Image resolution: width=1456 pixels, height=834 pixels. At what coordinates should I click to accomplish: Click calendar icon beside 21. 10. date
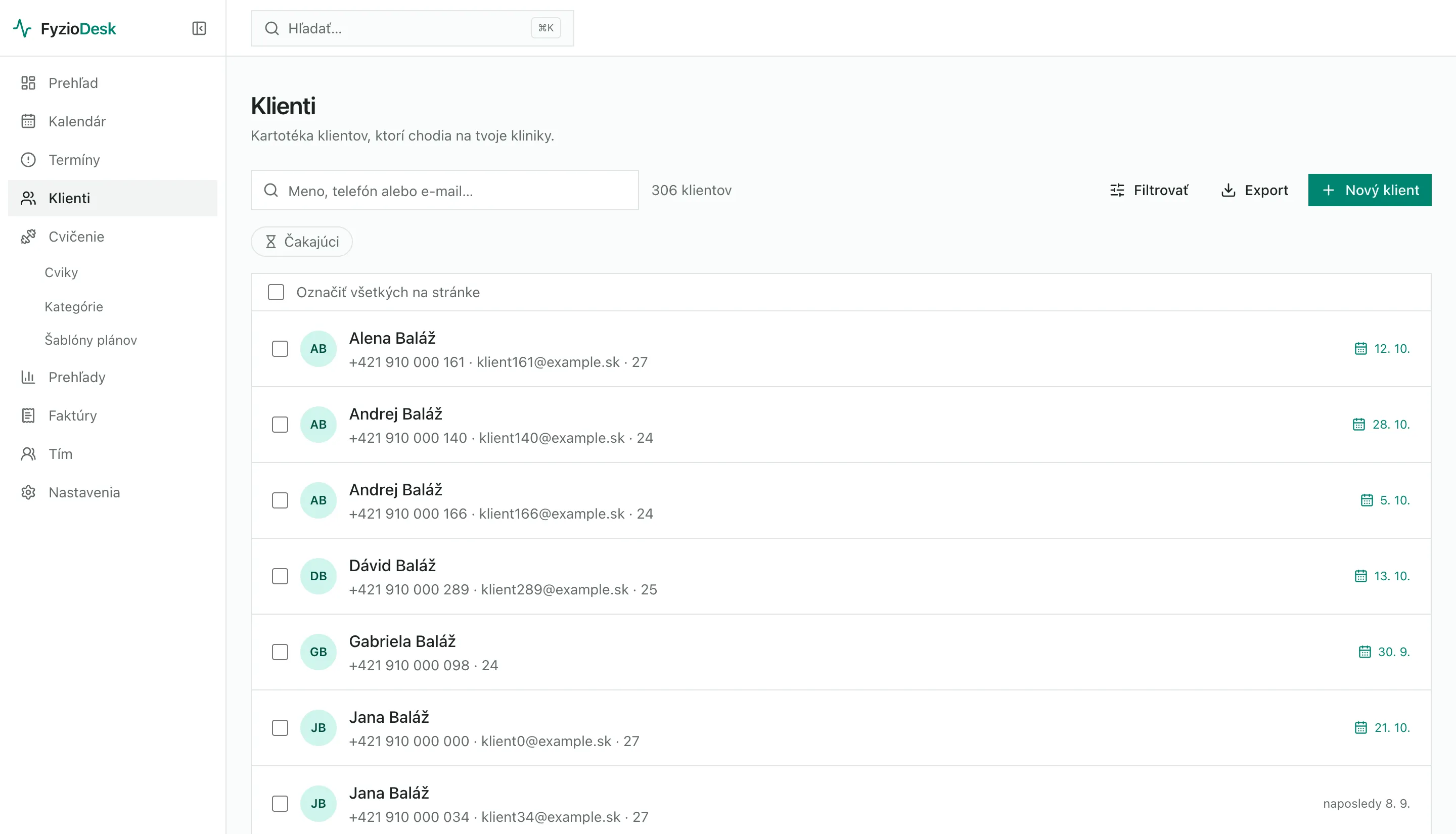[x=1360, y=728]
